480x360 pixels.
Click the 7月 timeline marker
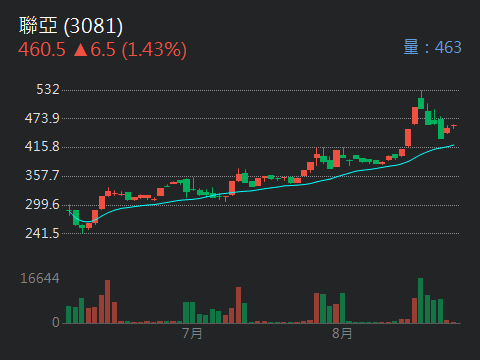point(192,333)
